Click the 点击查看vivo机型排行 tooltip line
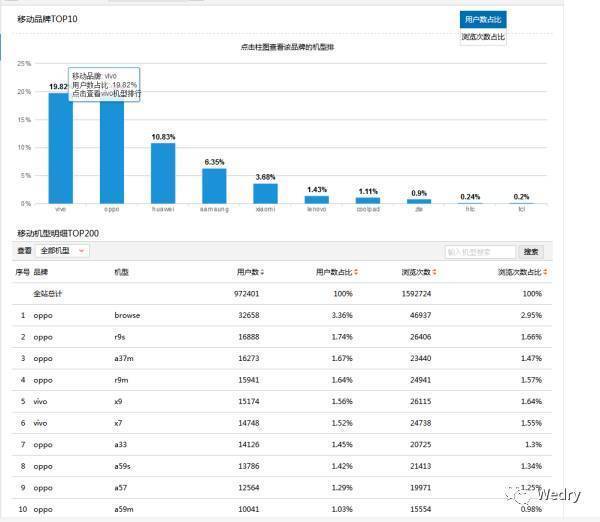The height and width of the screenshot is (522, 600). coord(106,94)
